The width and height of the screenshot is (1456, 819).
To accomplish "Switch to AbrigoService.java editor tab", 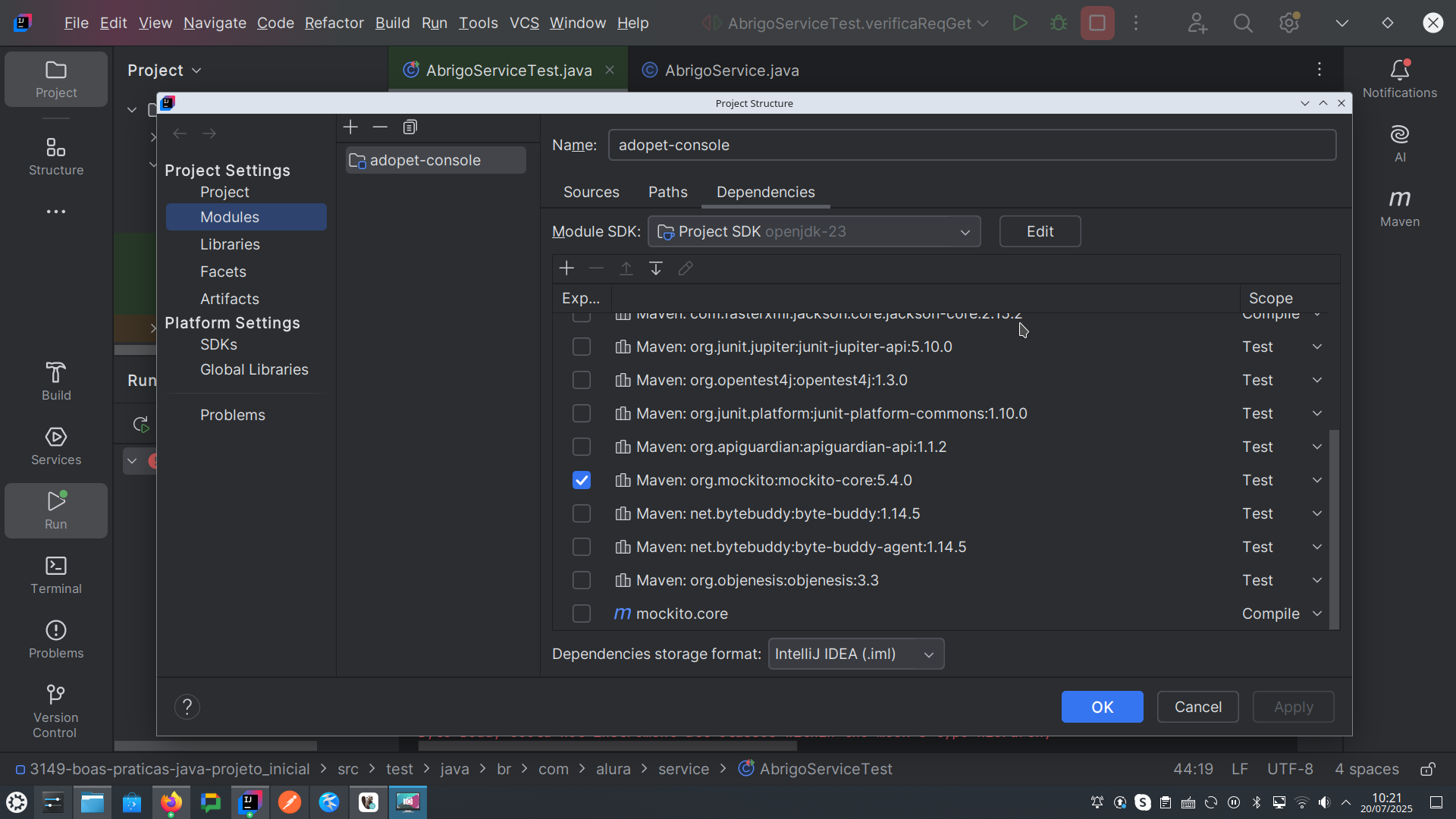I will (x=720, y=70).
